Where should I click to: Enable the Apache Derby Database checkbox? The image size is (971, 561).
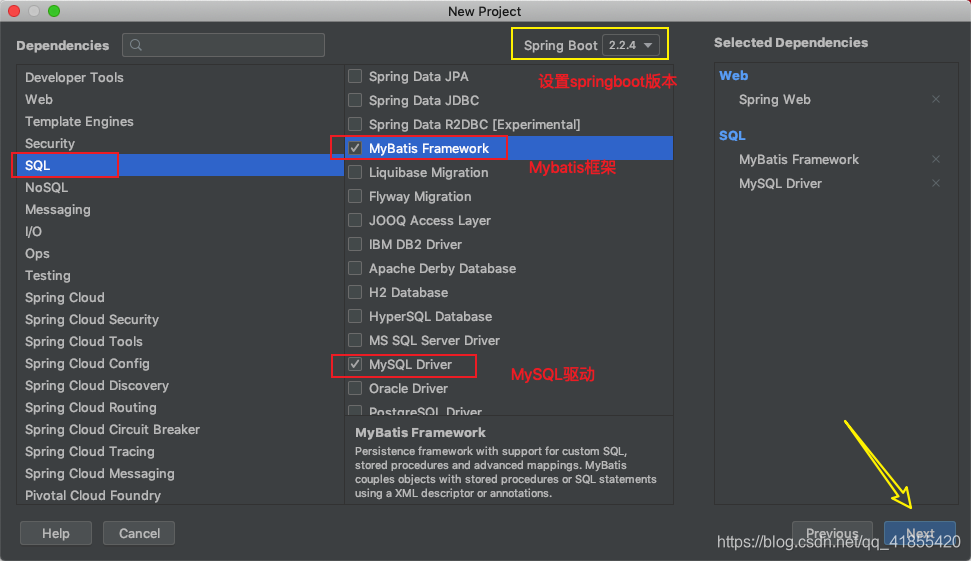(x=355, y=268)
